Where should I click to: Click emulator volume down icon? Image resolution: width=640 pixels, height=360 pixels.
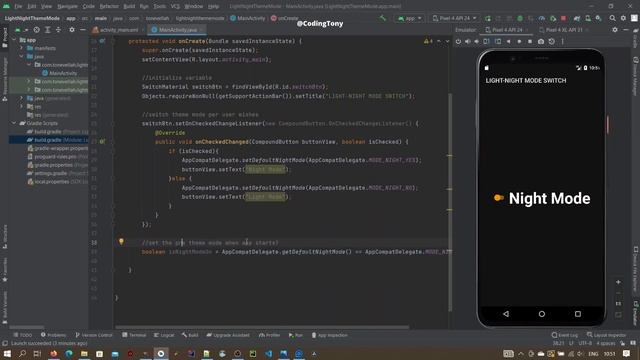coord(477,41)
